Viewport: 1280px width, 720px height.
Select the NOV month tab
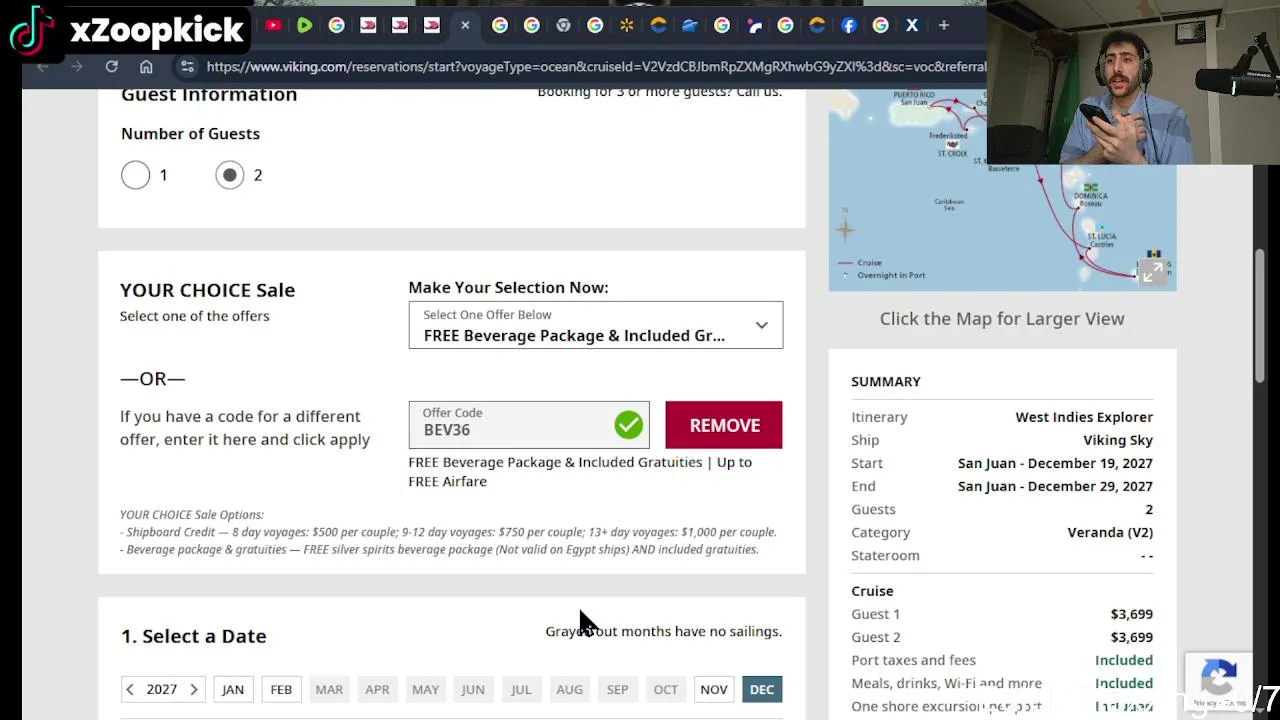point(714,689)
